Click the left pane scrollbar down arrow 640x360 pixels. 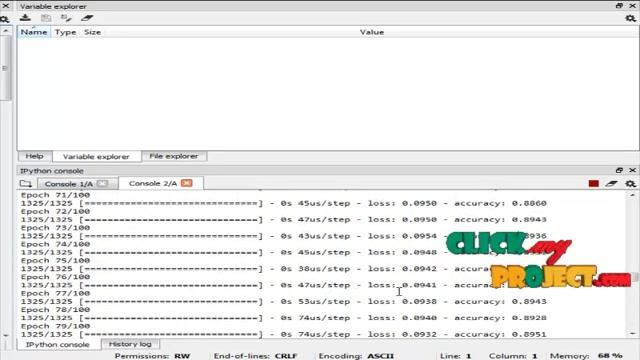tap(5, 336)
